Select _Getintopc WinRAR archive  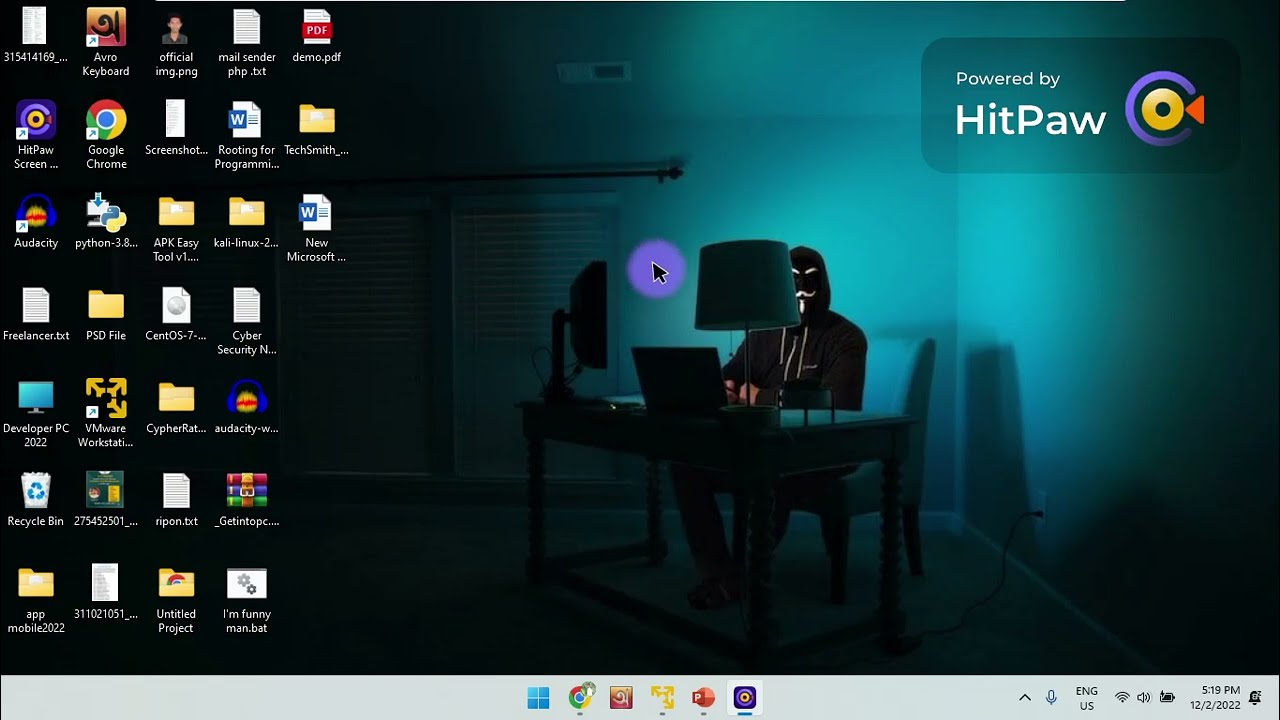pyautogui.click(x=246, y=499)
